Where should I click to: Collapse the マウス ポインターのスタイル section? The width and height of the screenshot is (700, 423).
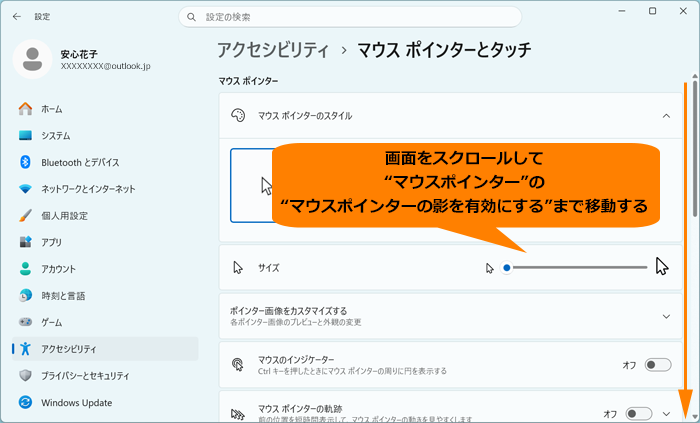666,116
